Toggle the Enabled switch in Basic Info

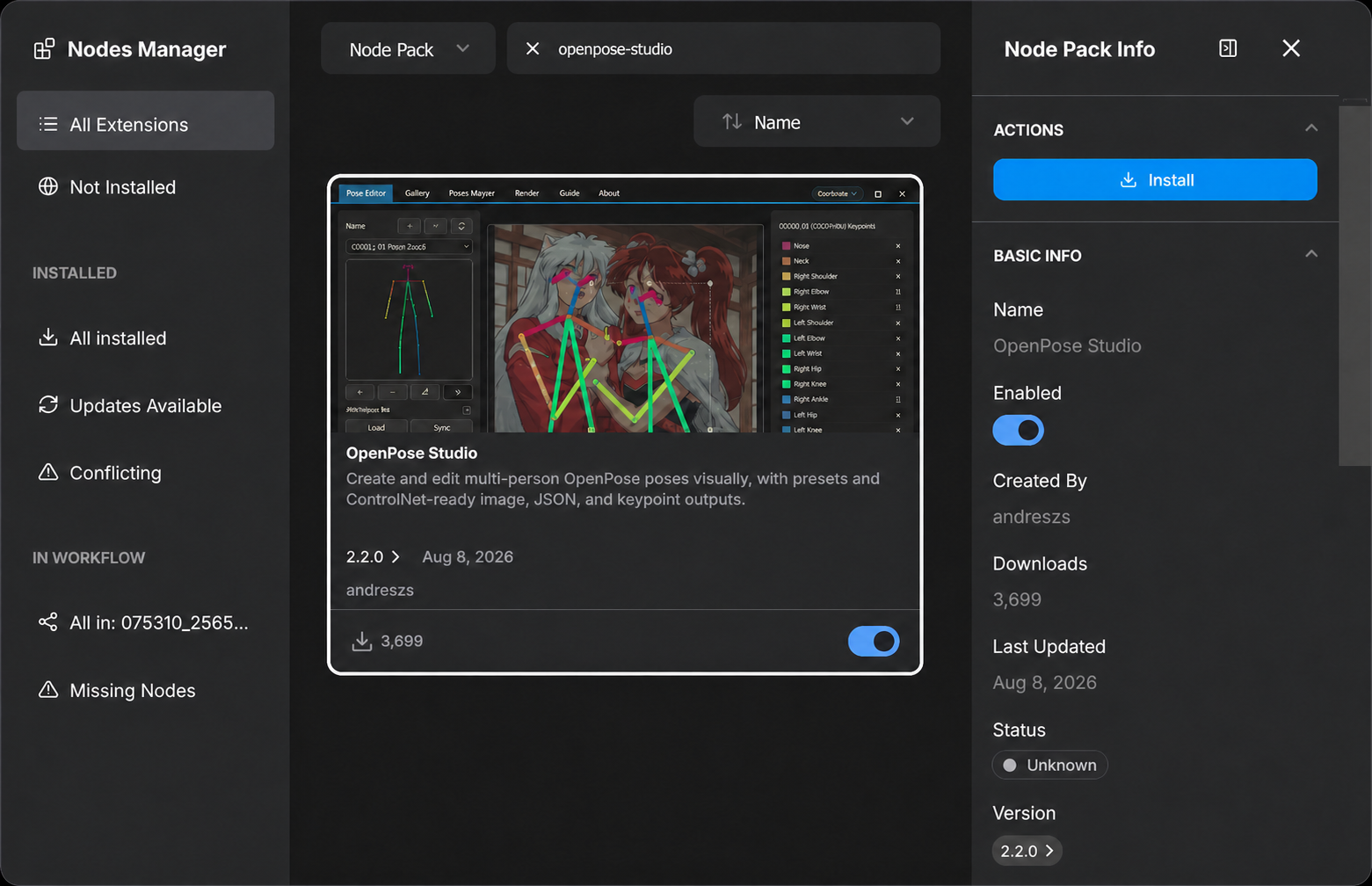1018,431
